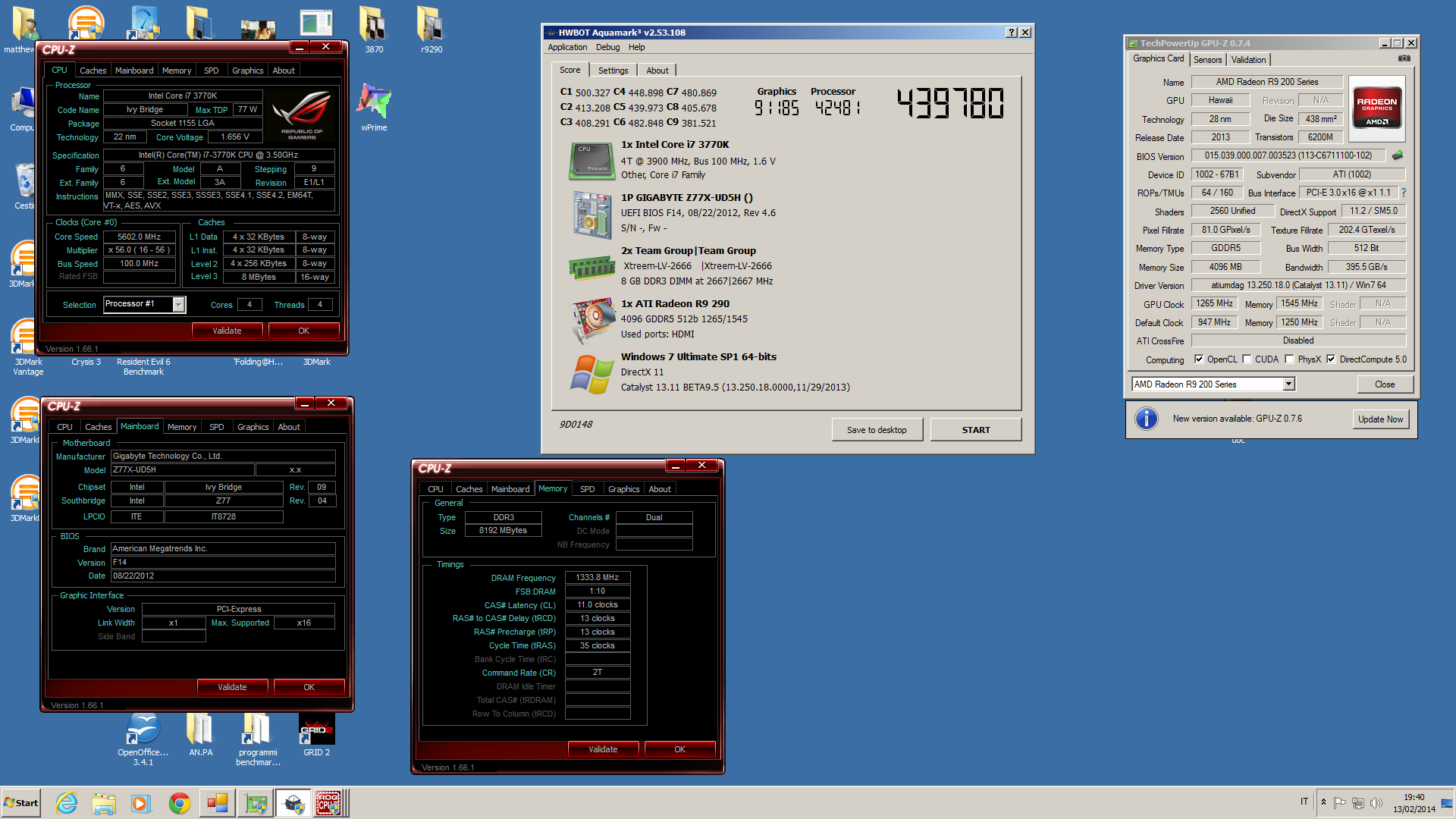Click OK in the CPU-Z mainboard window
The width and height of the screenshot is (1456, 819).
pos(309,687)
